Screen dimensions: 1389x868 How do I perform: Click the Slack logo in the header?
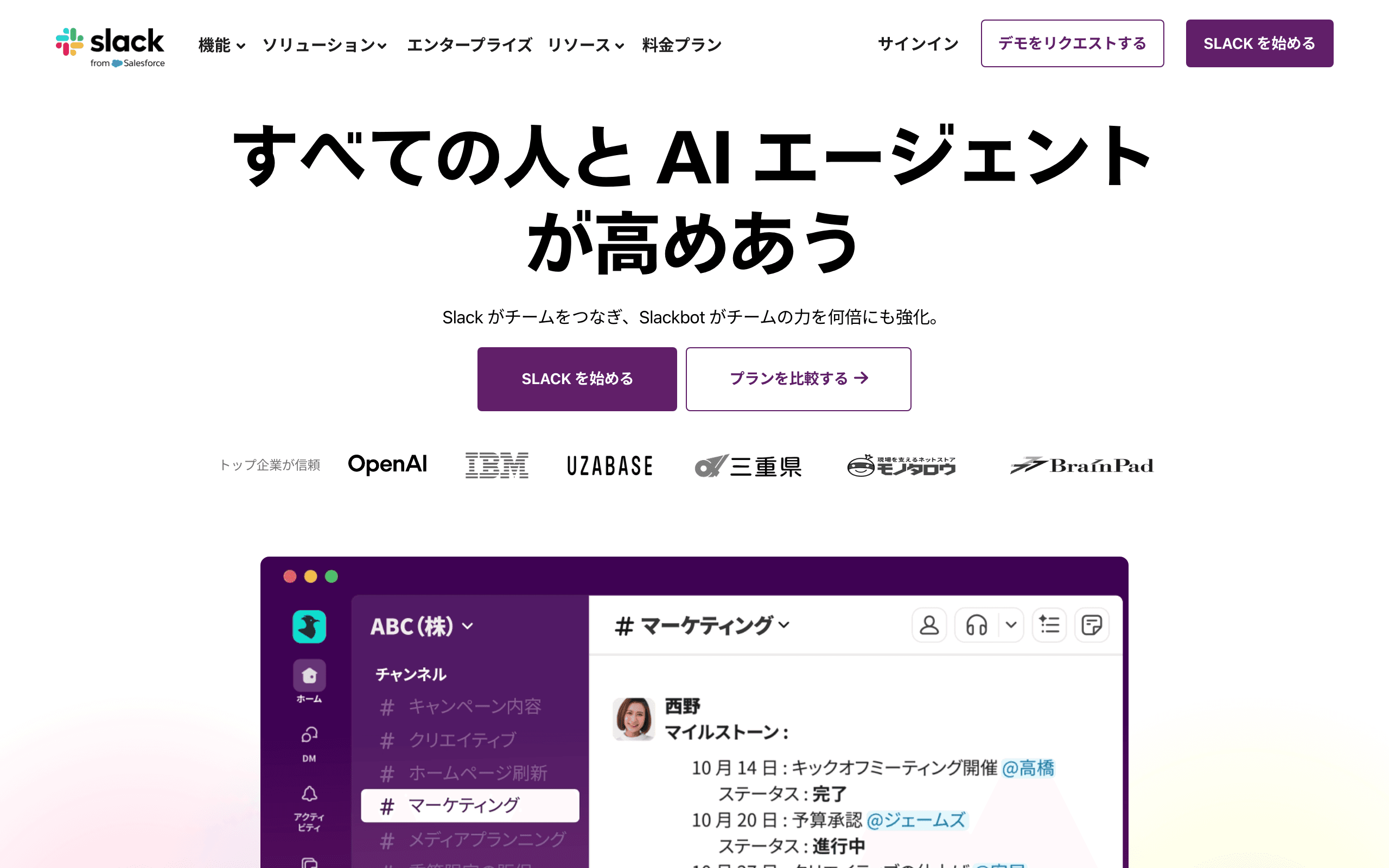point(110,48)
